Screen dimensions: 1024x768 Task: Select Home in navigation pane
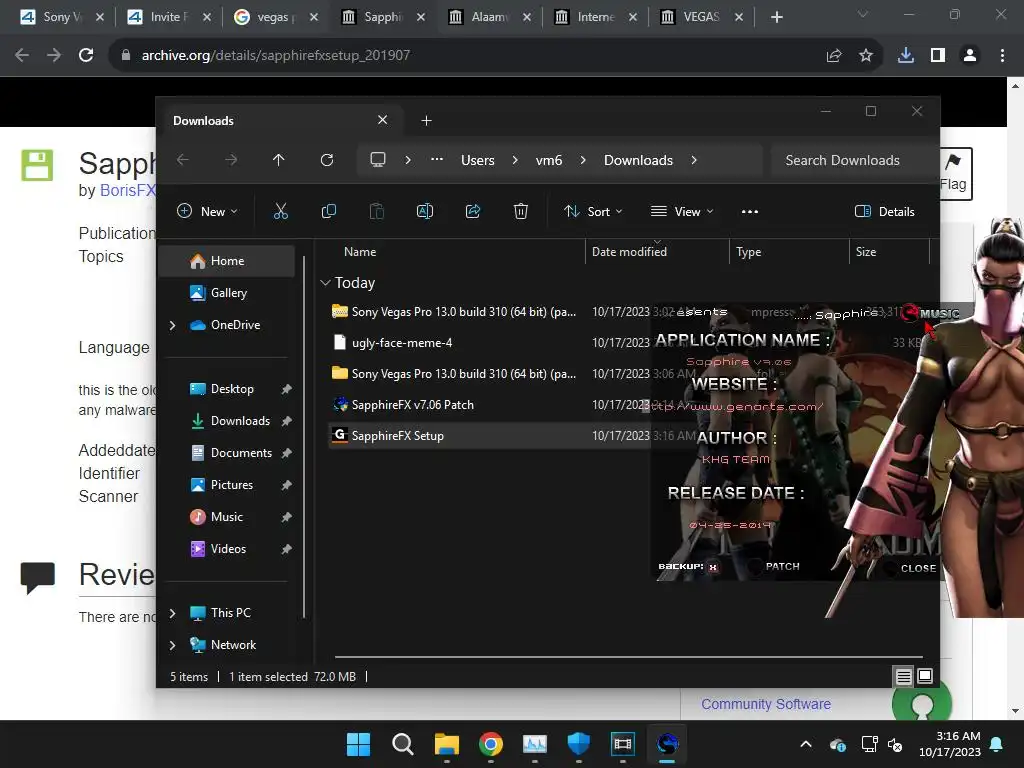pos(227,261)
